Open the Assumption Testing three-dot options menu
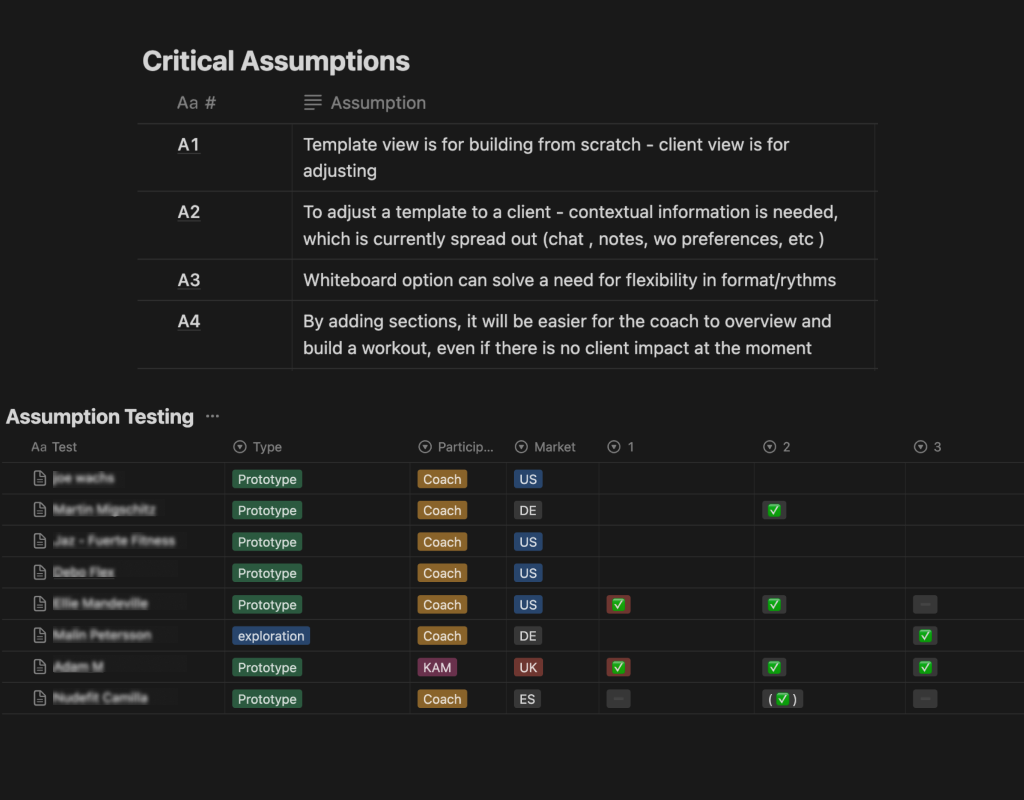Viewport: 1024px width, 800px height. [x=212, y=416]
